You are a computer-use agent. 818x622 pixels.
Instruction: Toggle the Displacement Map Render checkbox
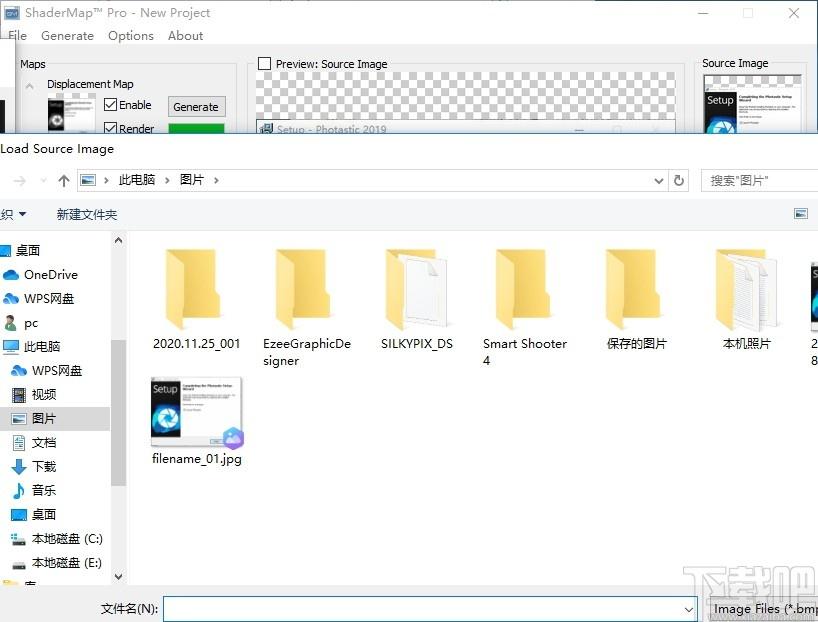110,128
